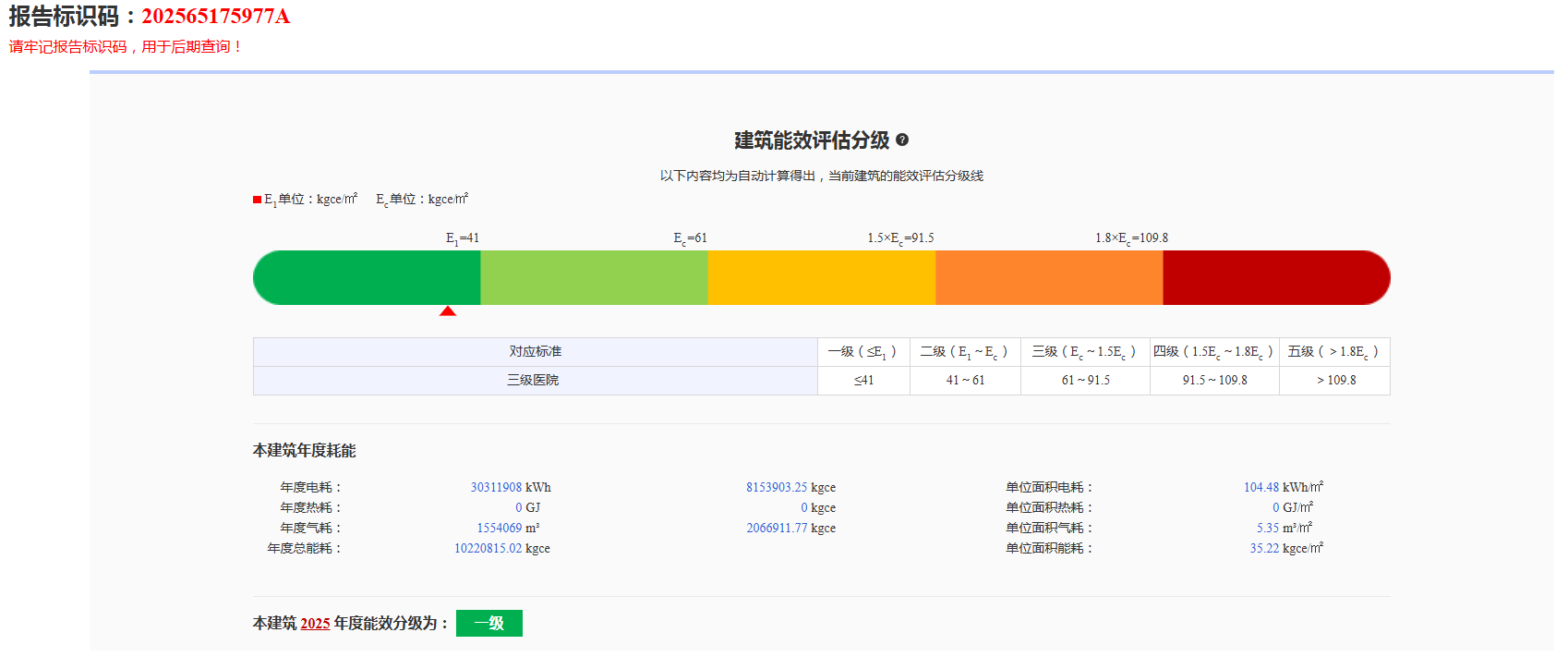Click the 单位面积热耗 label

pyautogui.click(x=1050, y=507)
